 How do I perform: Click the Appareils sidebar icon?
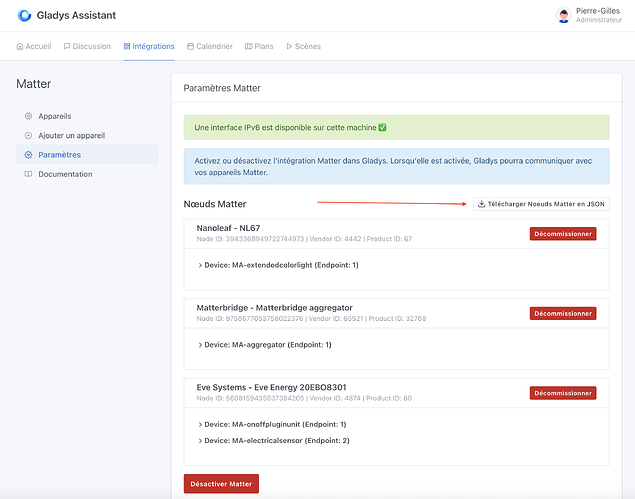(28, 116)
